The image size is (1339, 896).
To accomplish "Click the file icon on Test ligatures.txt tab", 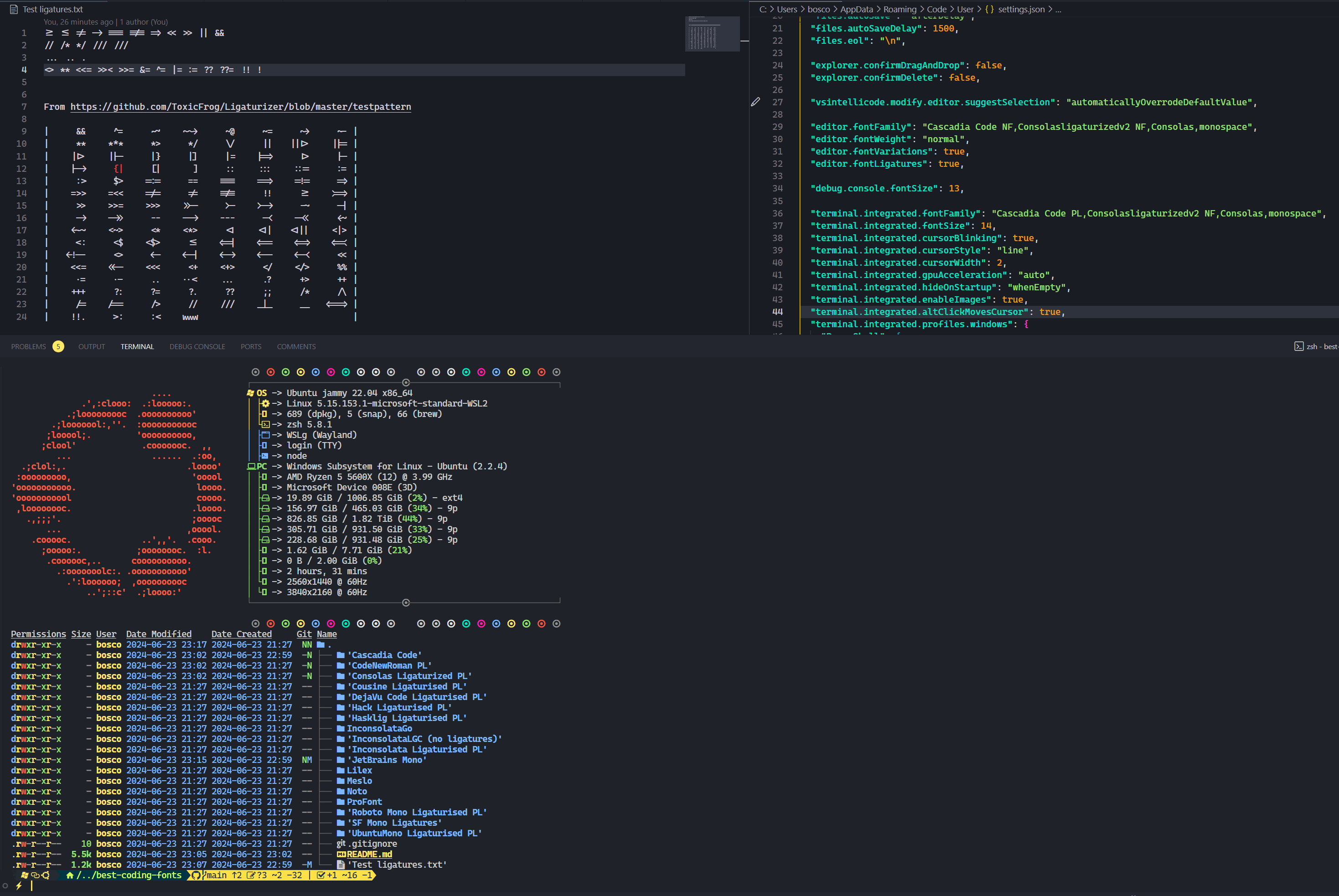I will click(x=14, y=9).
